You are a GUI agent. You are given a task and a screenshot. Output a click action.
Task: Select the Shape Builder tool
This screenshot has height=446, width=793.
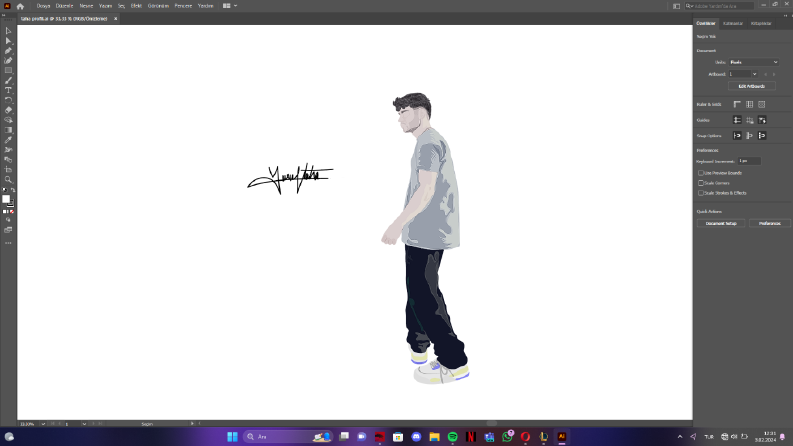(8, 120)
